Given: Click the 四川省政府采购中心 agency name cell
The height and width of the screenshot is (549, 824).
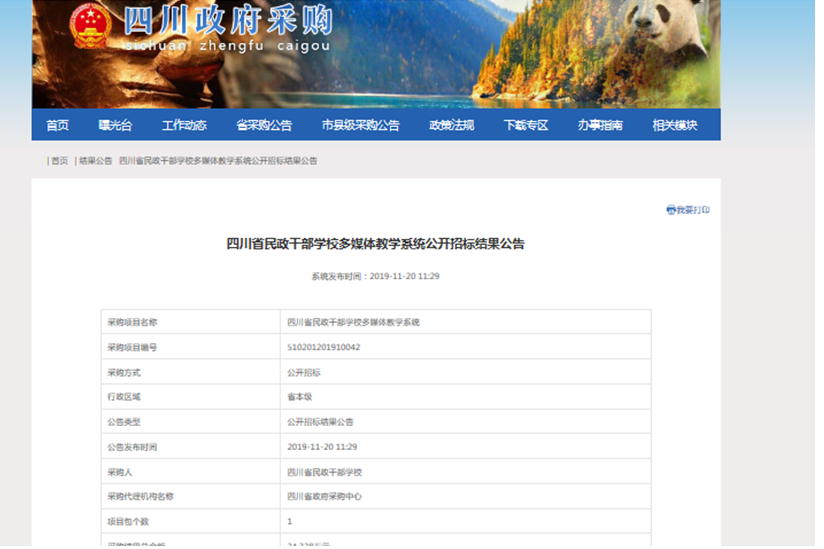Looking at the screenshot, I should point(325,496).
